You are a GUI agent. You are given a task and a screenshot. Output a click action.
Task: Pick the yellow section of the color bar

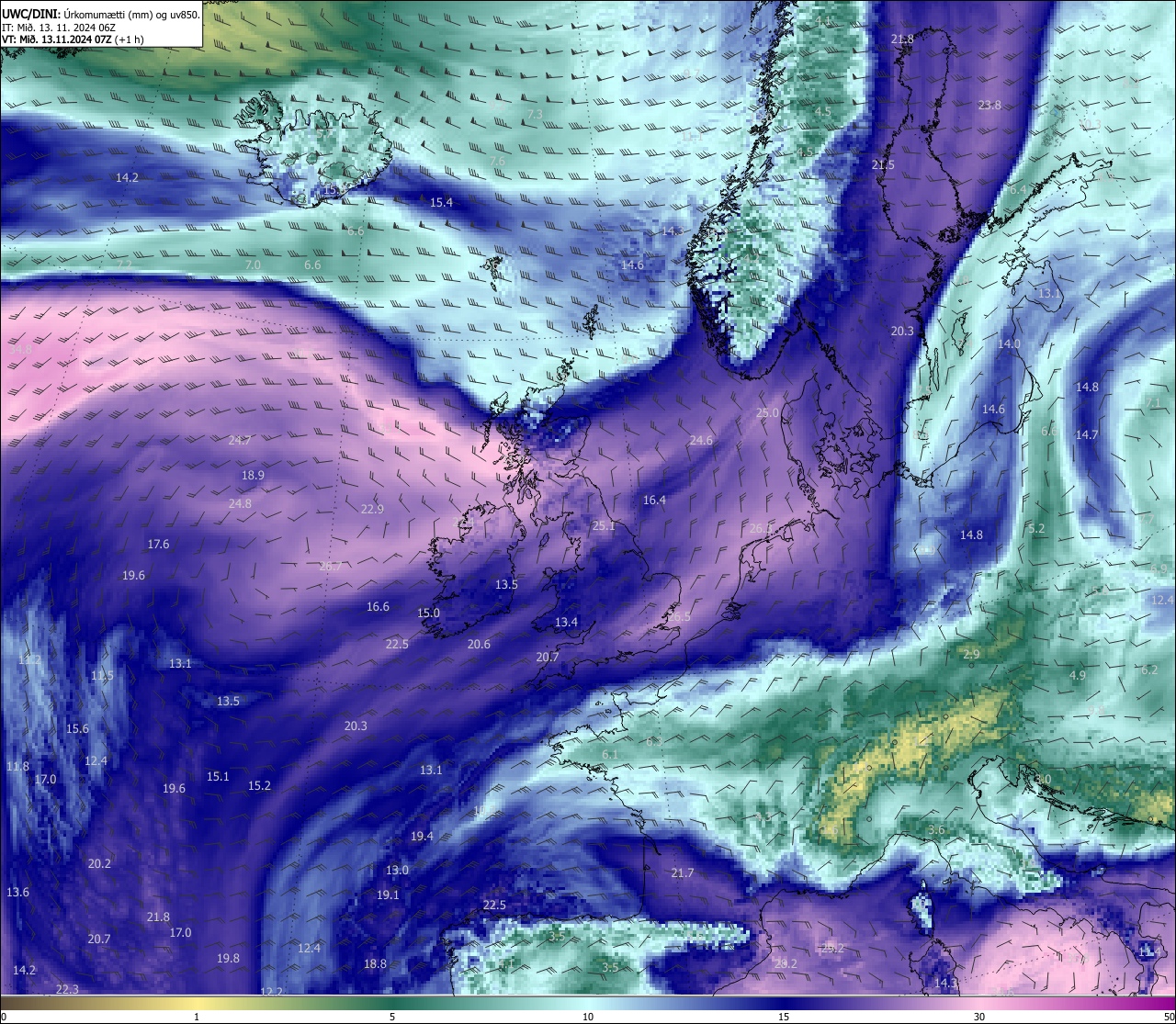(x=196, y=1002)
